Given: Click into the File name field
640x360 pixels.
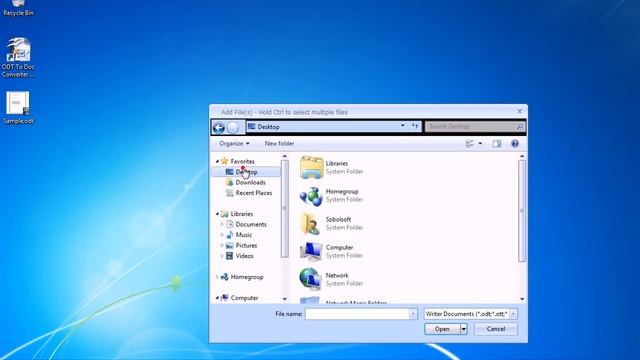Looking at the screenshot, I should pyautogui.click(x=358, y=314).
